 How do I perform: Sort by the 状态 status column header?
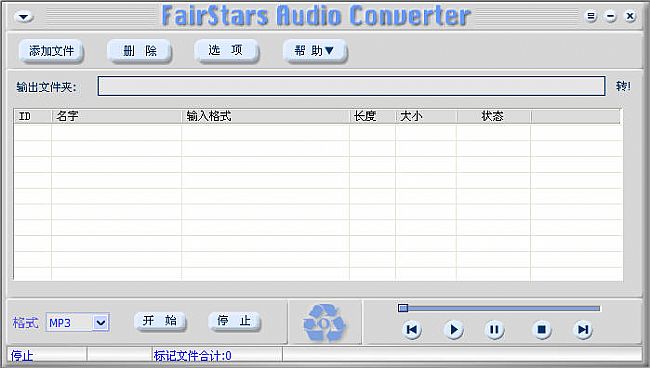(493, 116)
